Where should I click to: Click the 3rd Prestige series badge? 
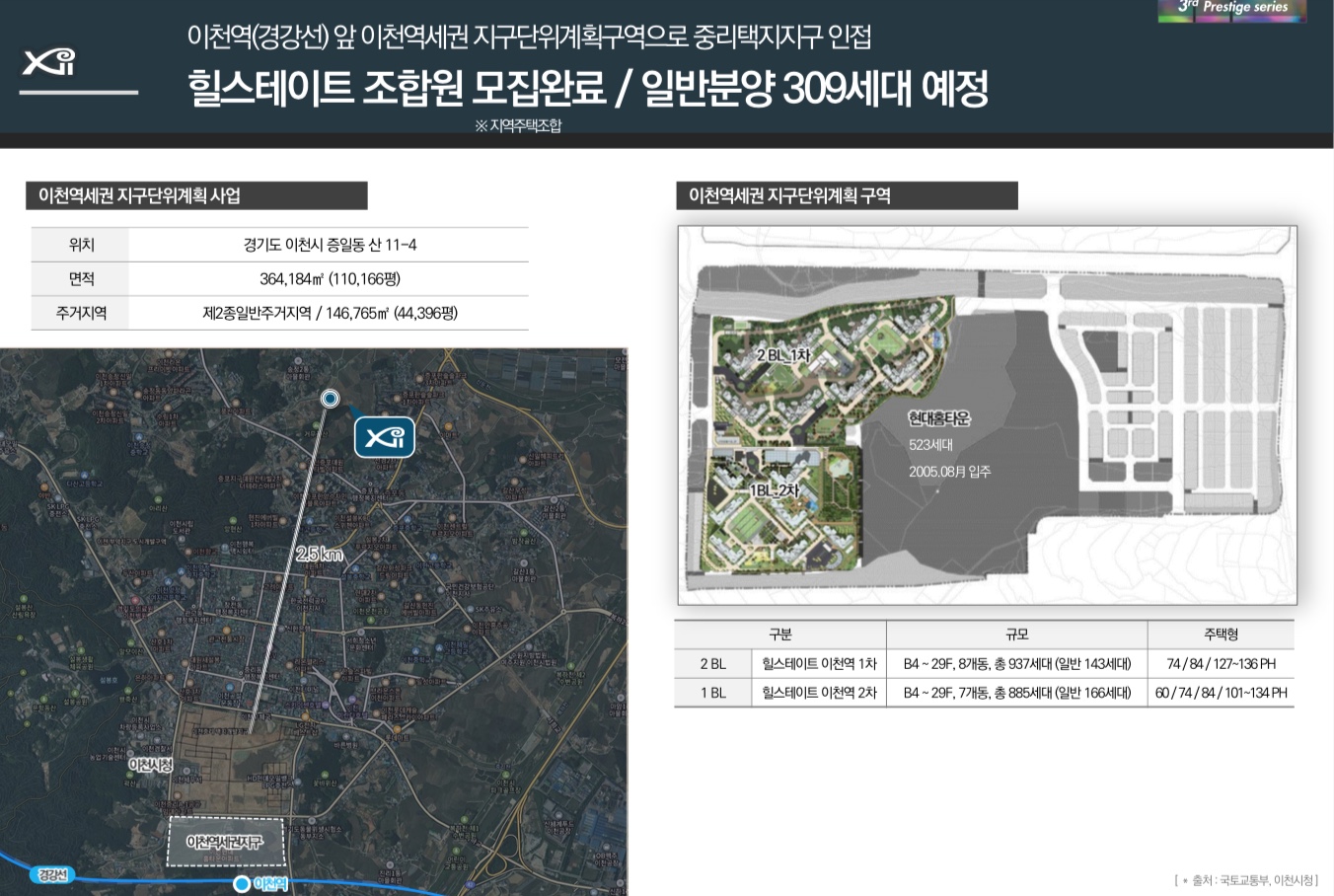[x=1232, y=9]
